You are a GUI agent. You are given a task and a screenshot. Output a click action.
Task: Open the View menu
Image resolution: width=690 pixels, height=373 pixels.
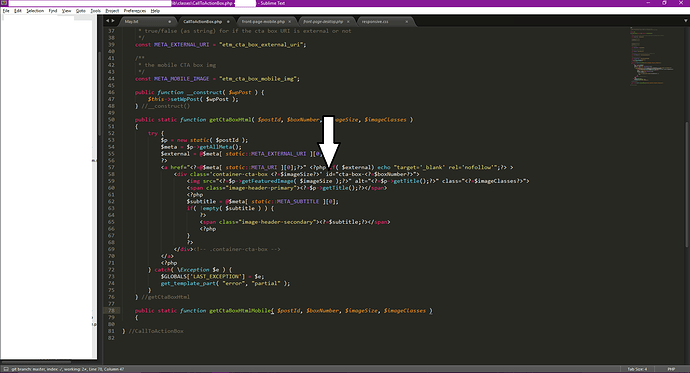tap(66, 11)
